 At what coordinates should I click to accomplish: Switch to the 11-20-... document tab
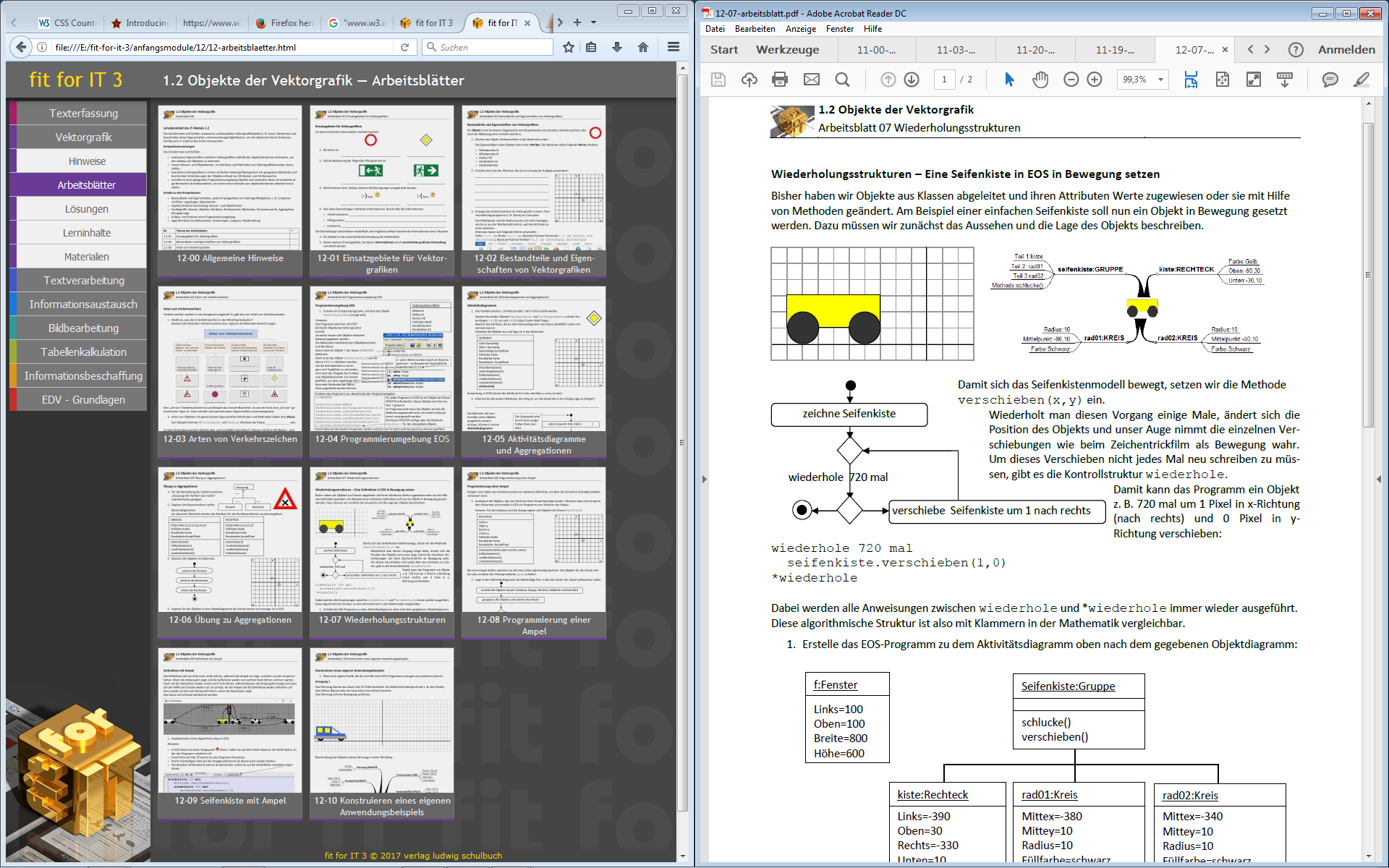tap(1035, 50)
